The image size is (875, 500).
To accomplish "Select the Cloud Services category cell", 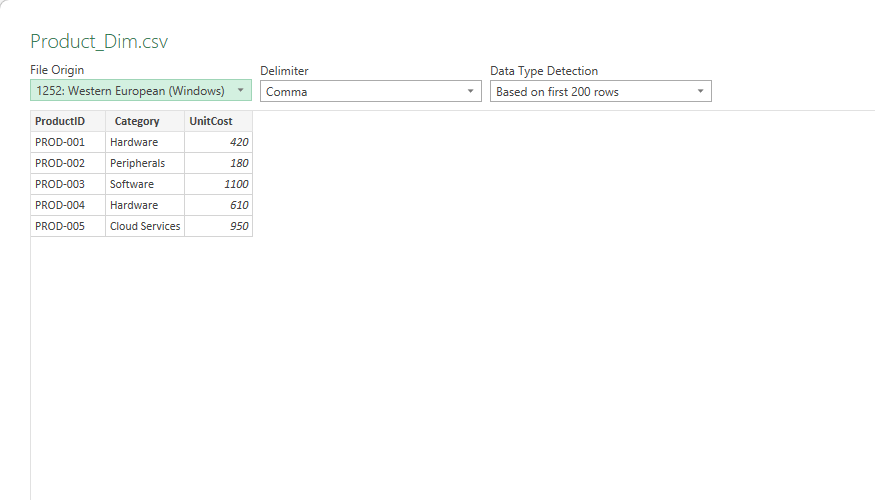I will point(145,227).
